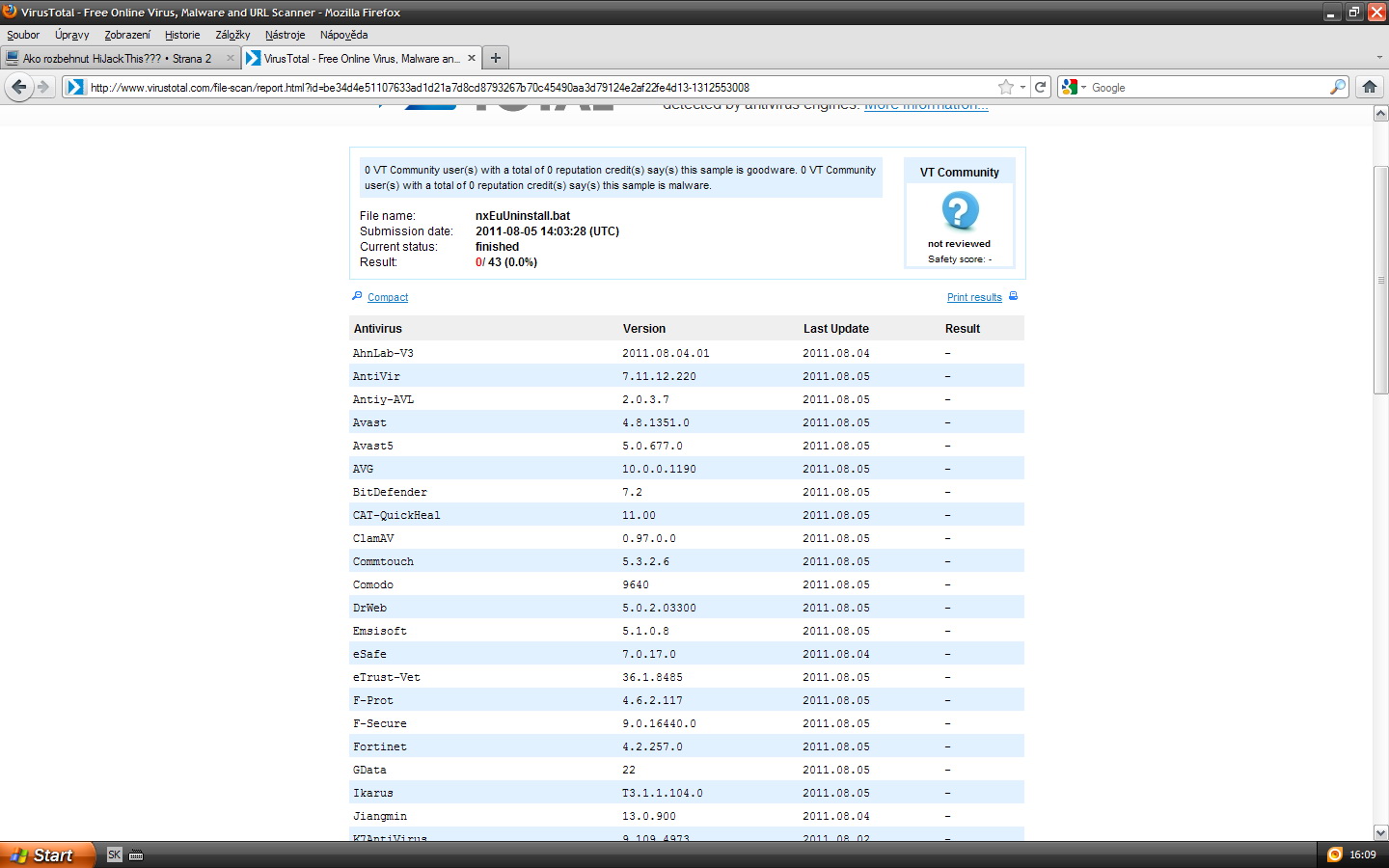The height and width of the screenshot is (868, 1389).
Task: Open the URL history dropdown arrow
Action: pyautogui.click(x=1022, y=87)
